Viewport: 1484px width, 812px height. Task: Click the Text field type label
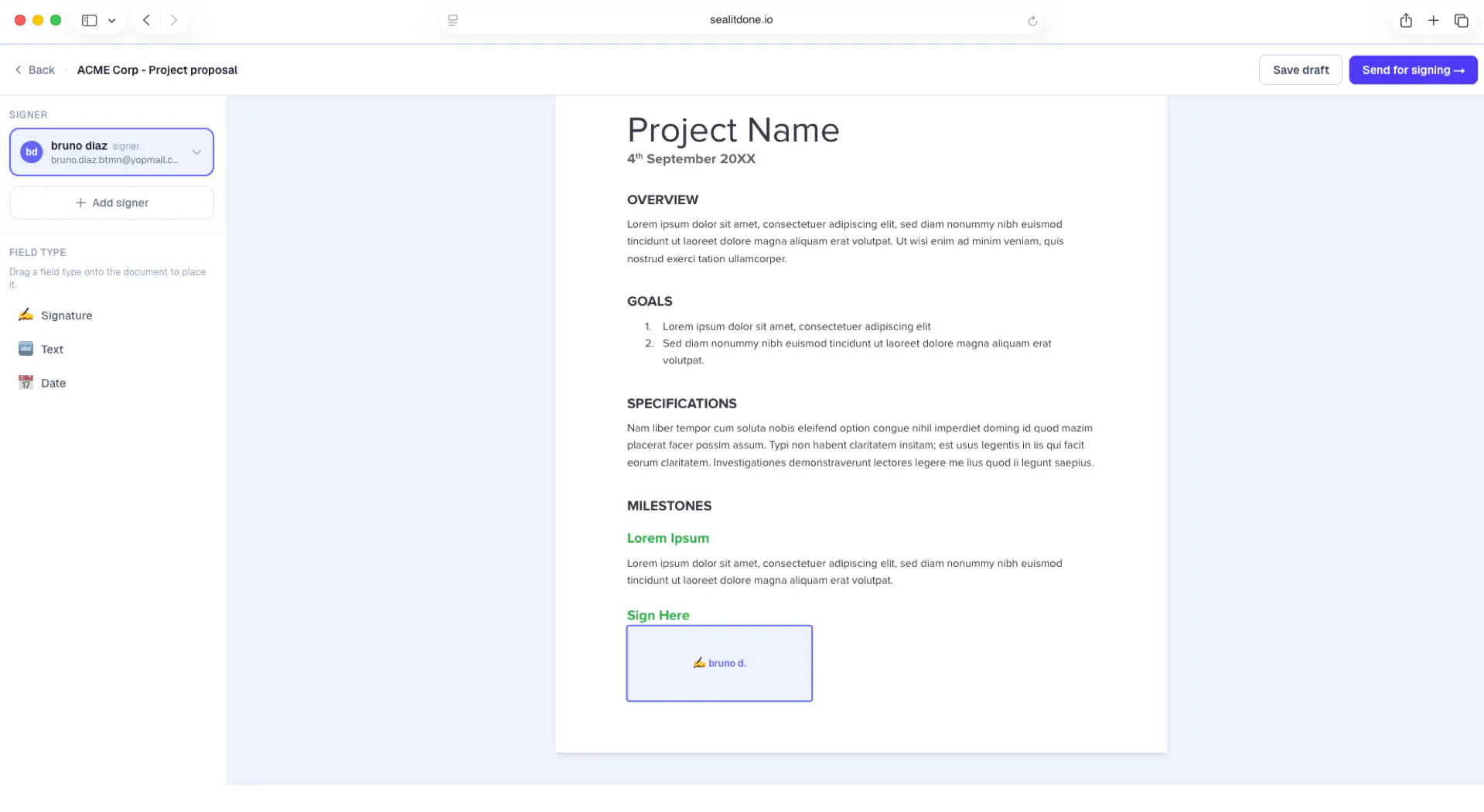(52, 350)
